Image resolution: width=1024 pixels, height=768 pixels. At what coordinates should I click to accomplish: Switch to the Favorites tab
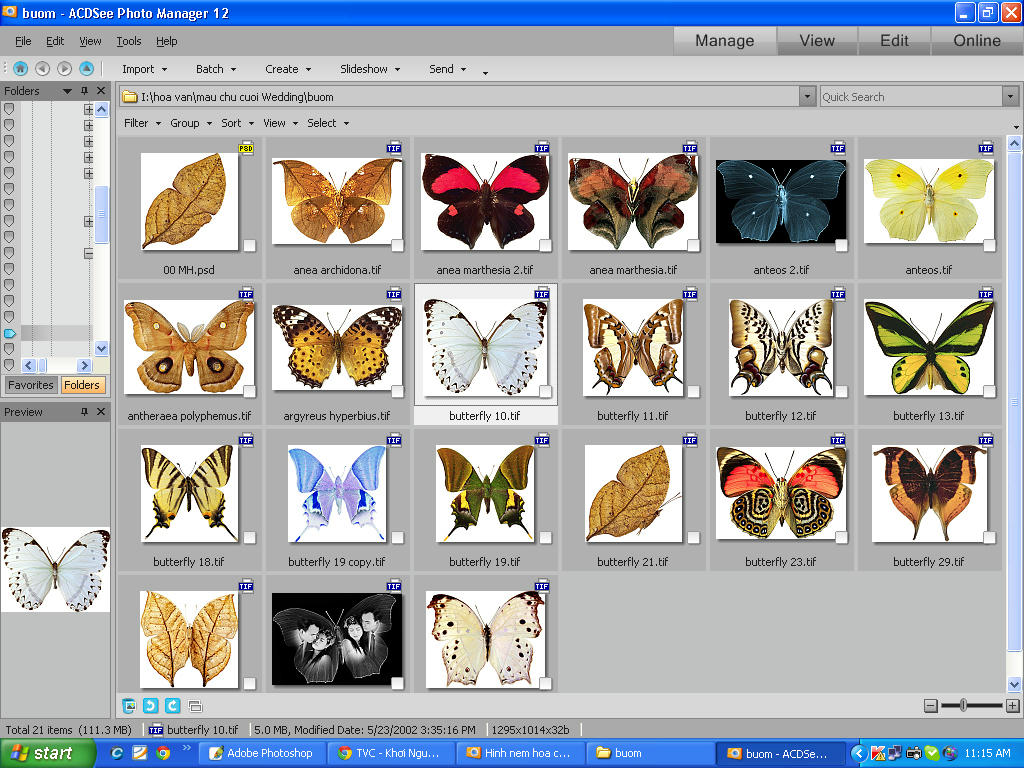[31, 385]
